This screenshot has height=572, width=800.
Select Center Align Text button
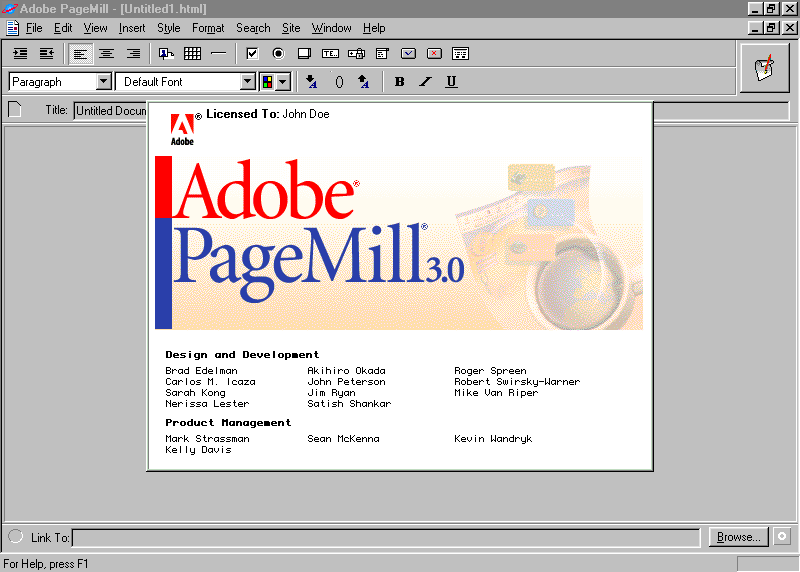pyautogui.click(x=107, y=54)
